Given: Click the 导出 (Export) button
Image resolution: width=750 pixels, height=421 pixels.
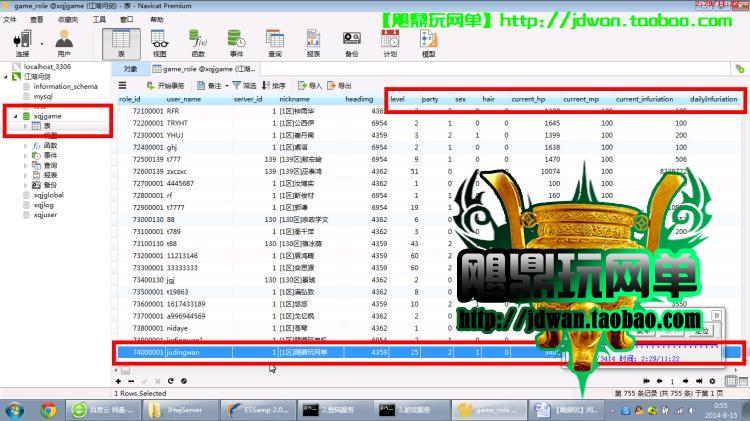Looking at the screenshot, I should 339,86.
